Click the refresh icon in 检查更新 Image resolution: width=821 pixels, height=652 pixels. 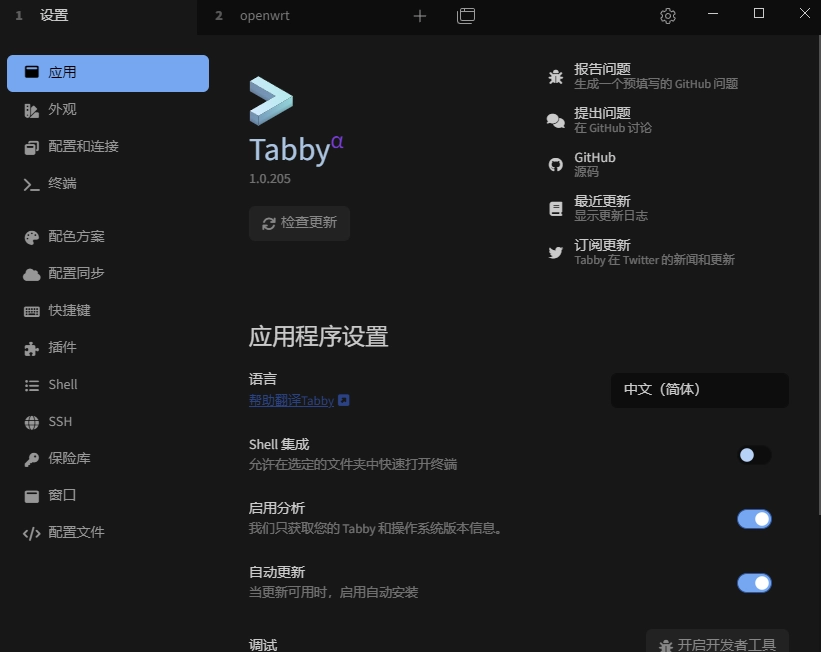[x=269, y=224]
